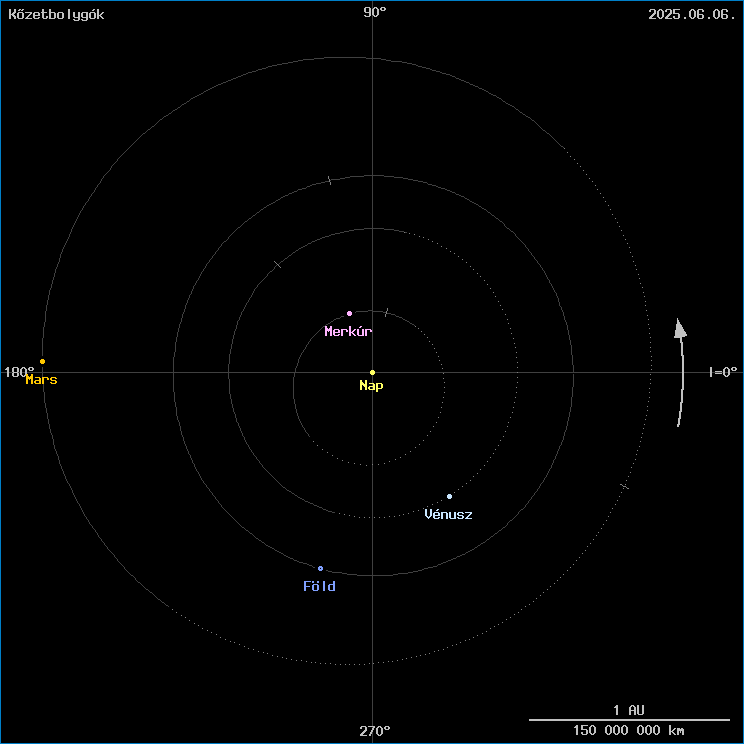
Task: Click the perihelion tick on Venus's orbit
Action: click(278, 264)
